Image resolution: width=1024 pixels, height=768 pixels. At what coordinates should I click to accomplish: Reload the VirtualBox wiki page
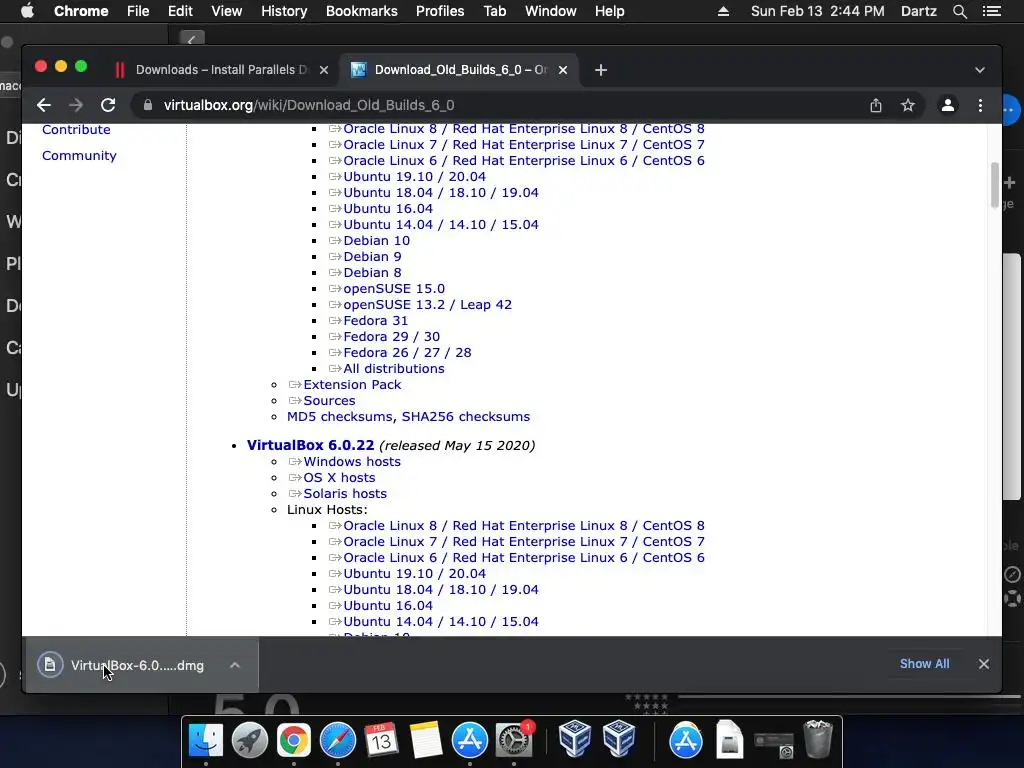(108, 105)
